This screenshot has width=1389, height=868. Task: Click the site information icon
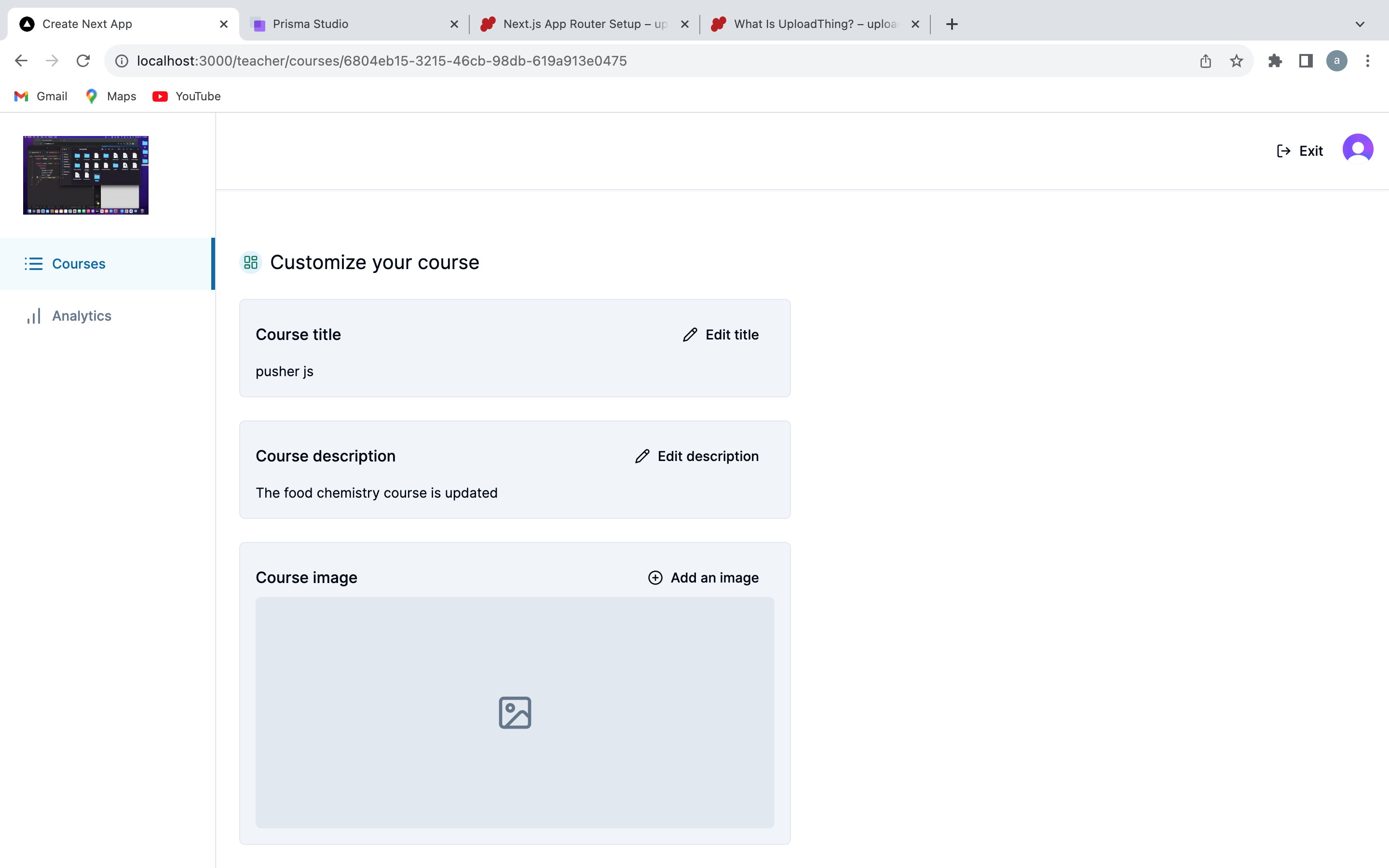122,61
